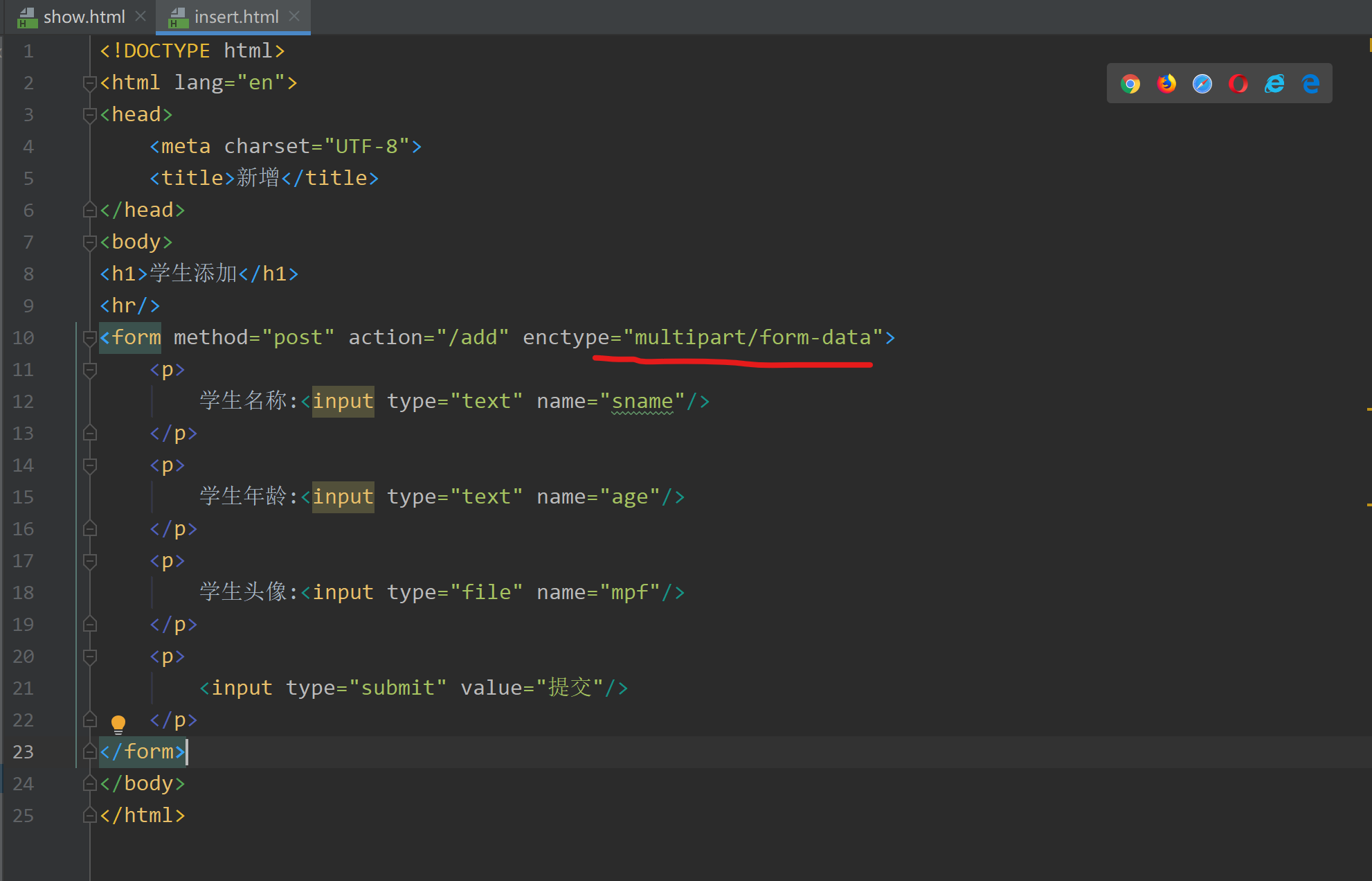Screen dimensions: 1372x881
Task: Click the warning stripe marker near line 15
Action: click(1369, 505)
